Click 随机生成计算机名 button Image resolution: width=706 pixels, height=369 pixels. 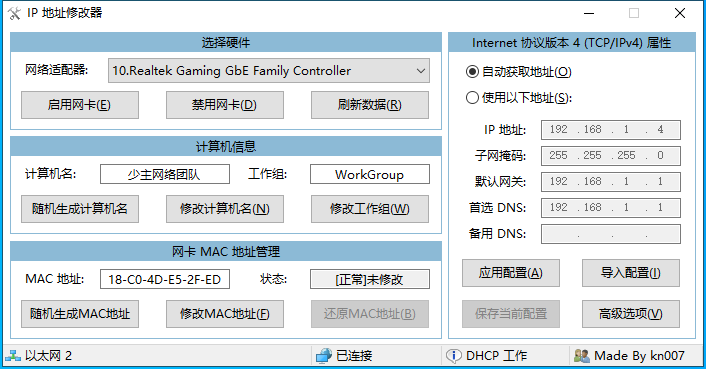tap(80, 209)
